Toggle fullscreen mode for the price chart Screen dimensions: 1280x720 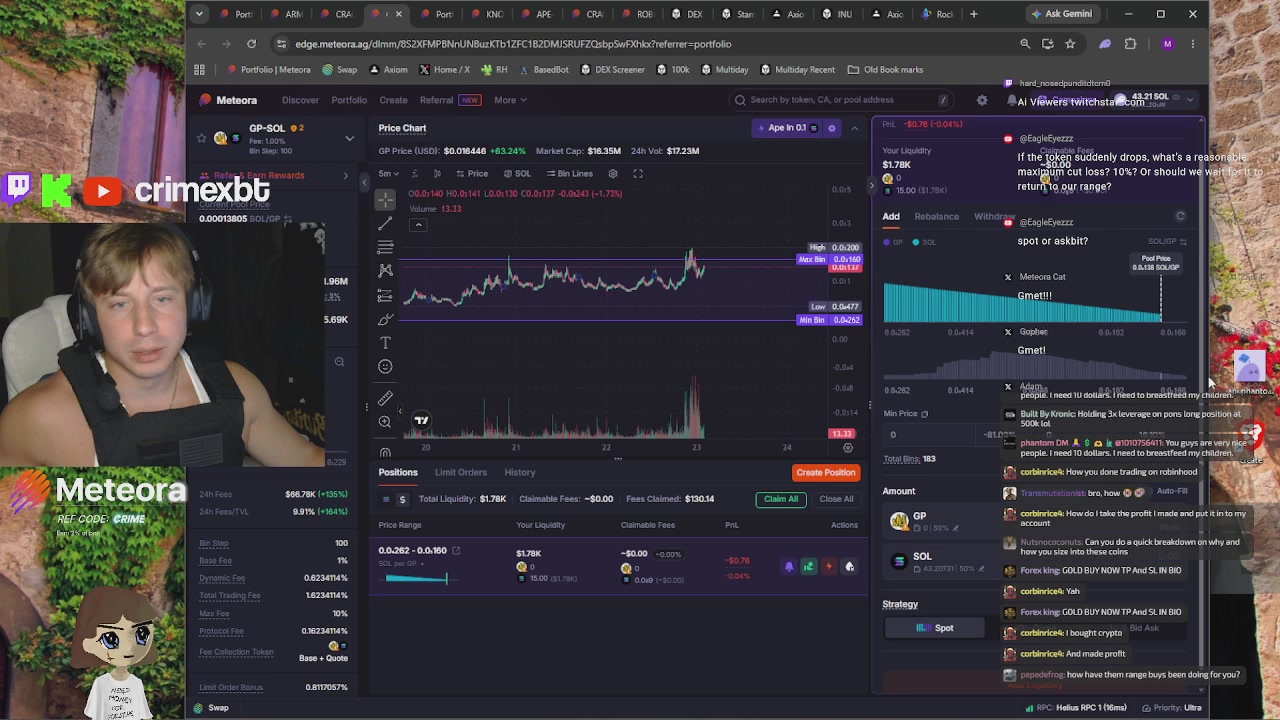click(x=637, y=174)
